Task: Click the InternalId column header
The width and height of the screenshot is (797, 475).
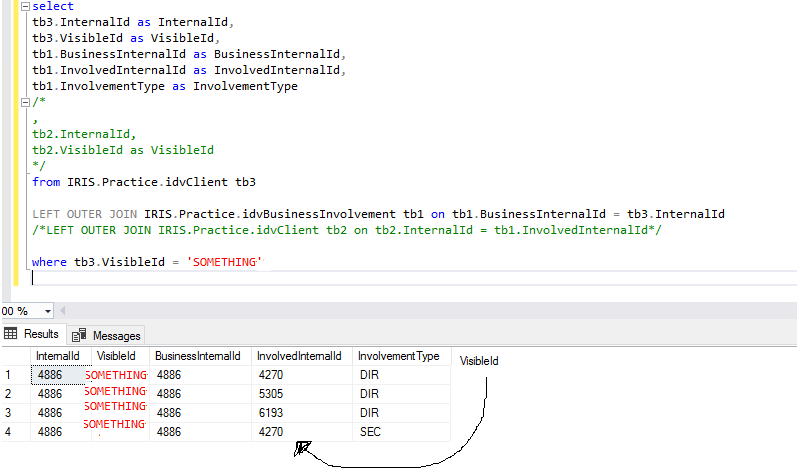Action: (x=59, y=356)
